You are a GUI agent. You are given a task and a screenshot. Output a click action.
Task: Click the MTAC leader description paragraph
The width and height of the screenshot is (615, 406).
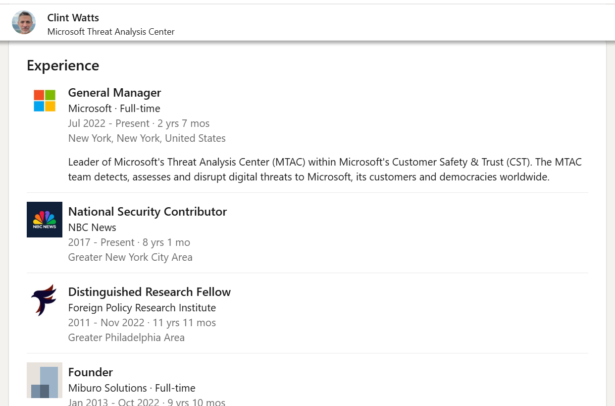point(325,169)
